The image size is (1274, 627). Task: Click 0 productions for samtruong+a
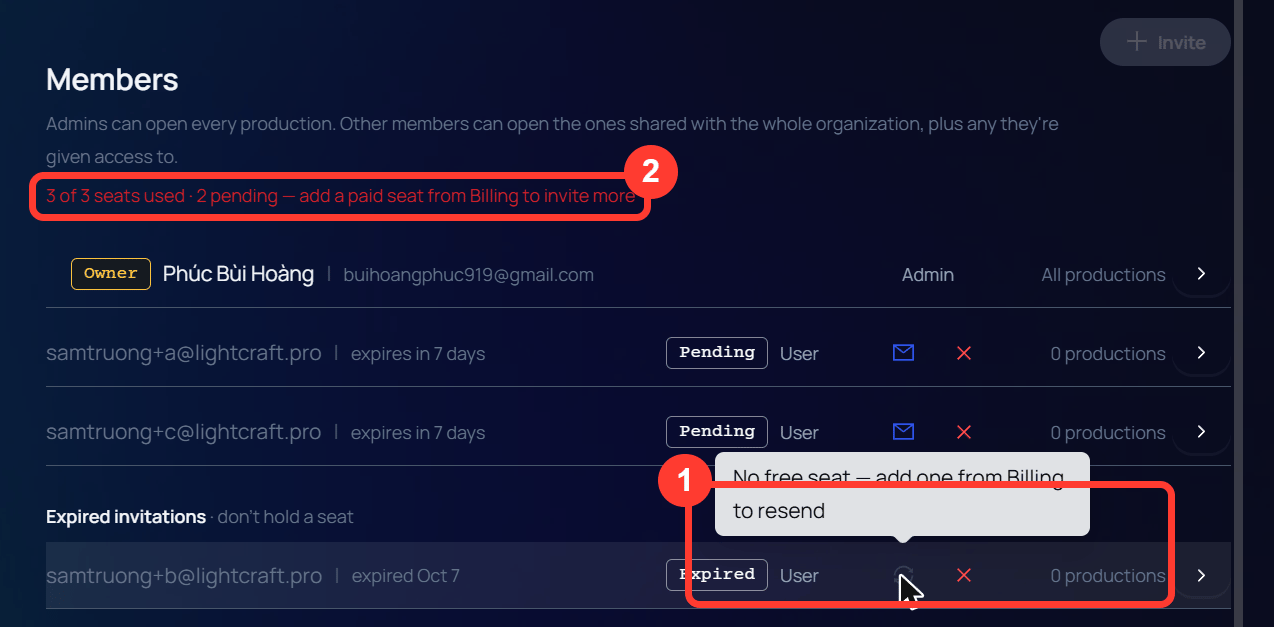[x=1107, y=353]
